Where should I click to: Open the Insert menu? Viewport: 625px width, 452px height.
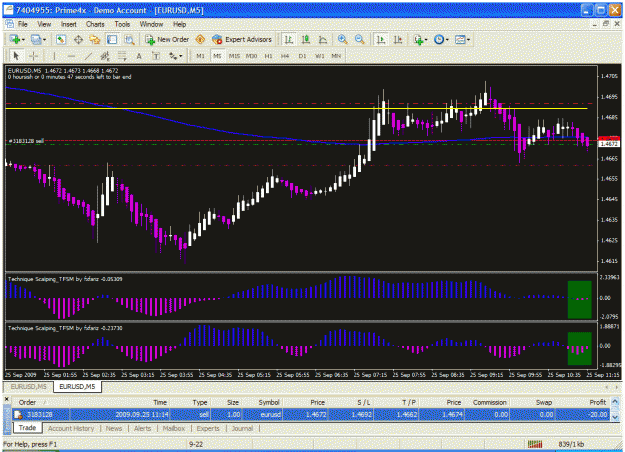point(69,24)
